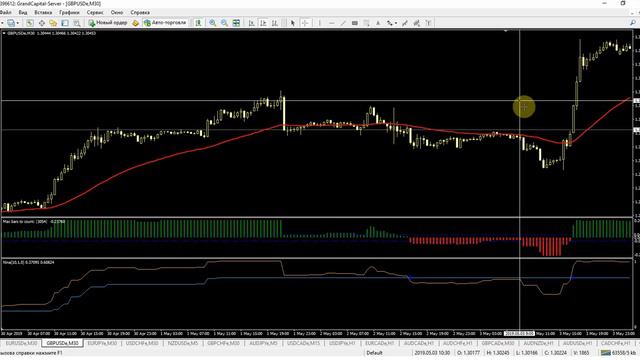Switch to AUDNZDe,H1 chart tab
The width and height of the screenshot is (640, 360).
coord(538,343)
